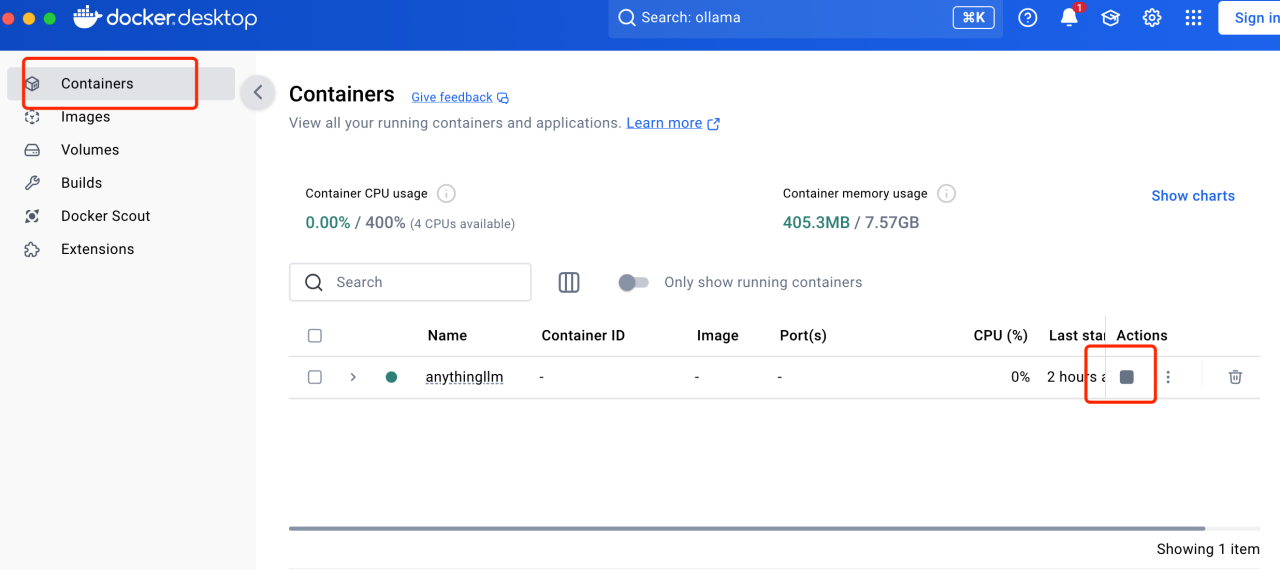The image size is (1280, 570).
Task: Click the containers Search field
Action: click(x=410, y=282)
